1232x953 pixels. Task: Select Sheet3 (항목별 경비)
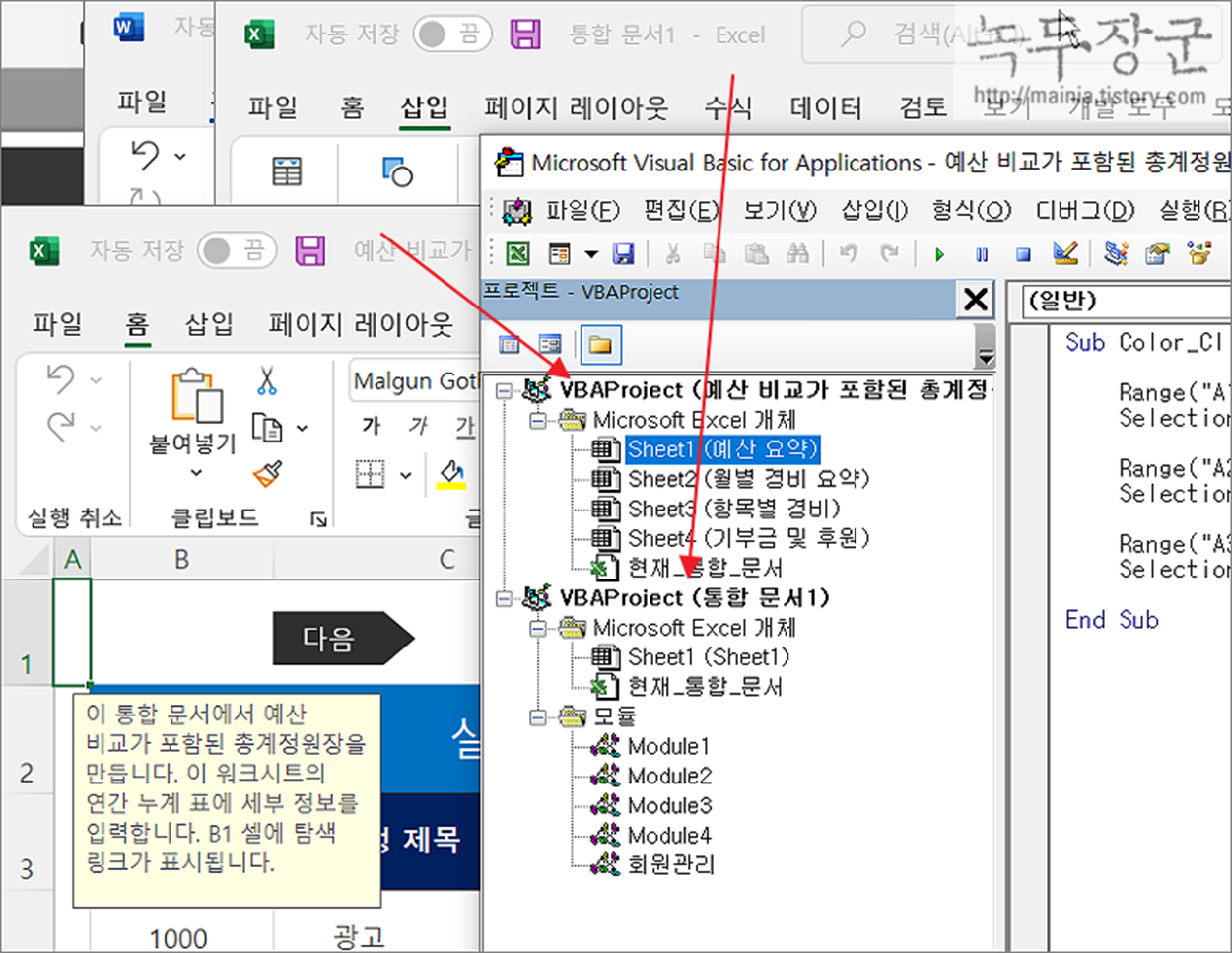[x=733, y=509]
